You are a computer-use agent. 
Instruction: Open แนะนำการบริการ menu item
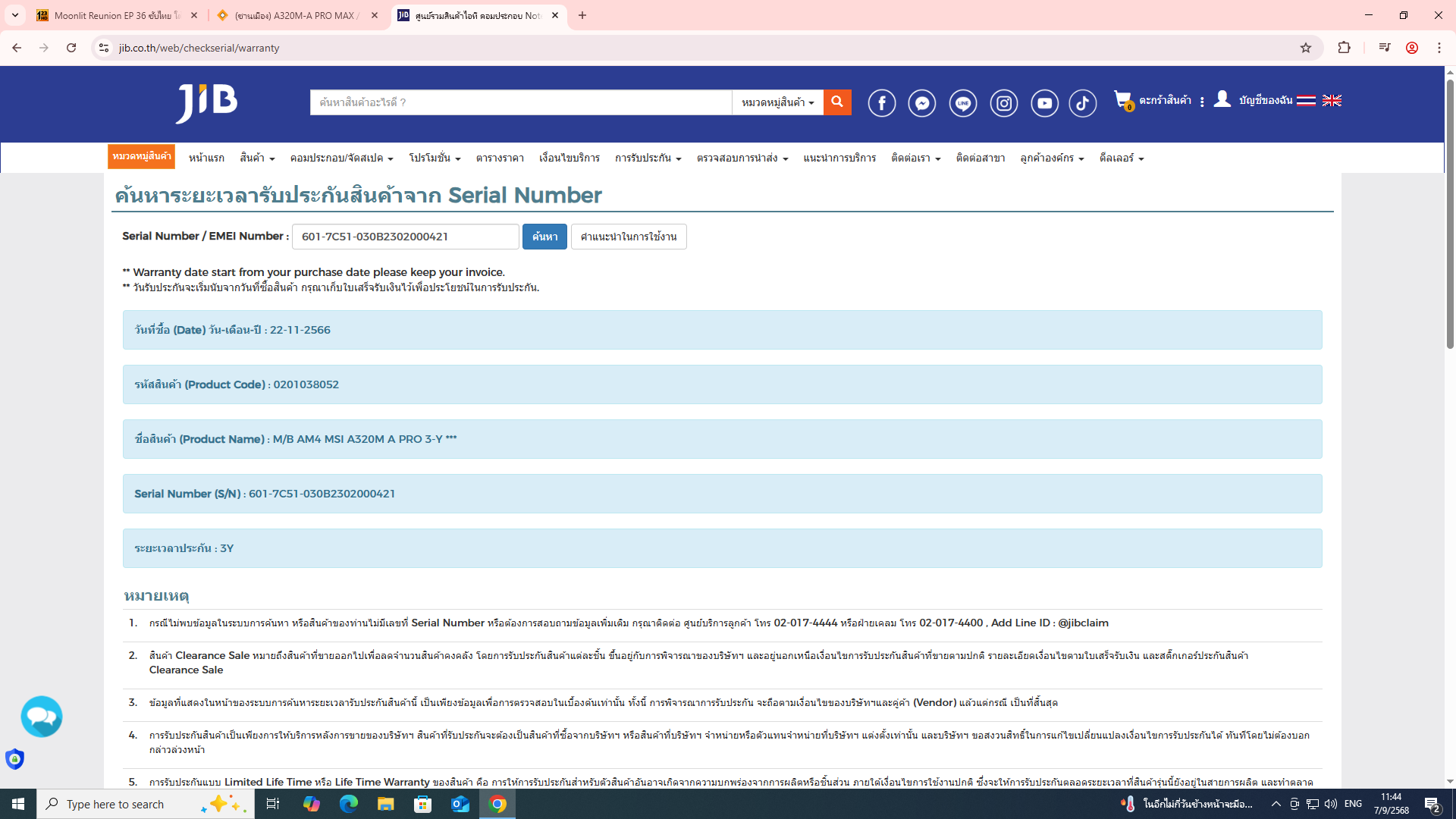point(839,158)
